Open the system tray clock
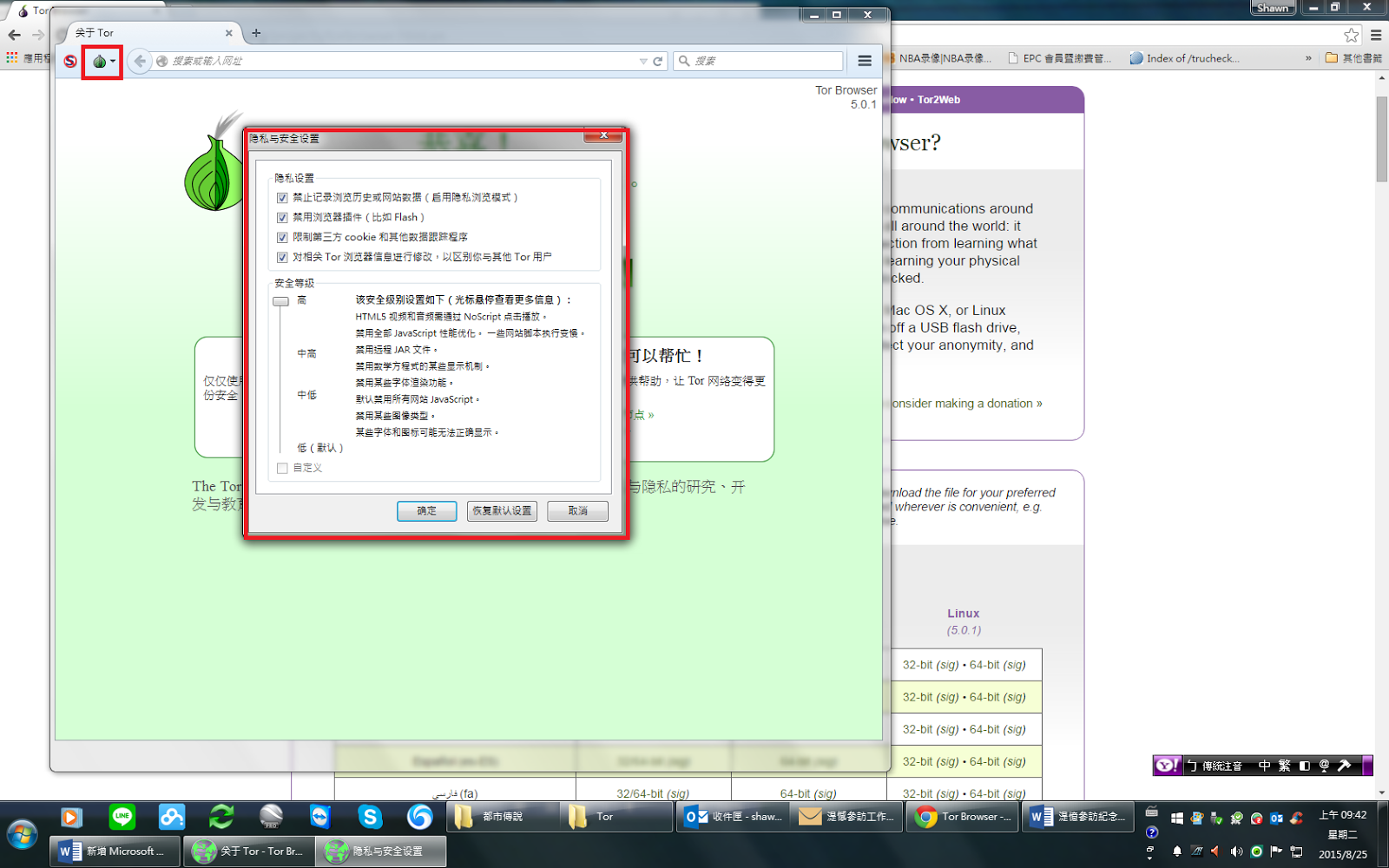1389x868 pixels. [1342, 835]
